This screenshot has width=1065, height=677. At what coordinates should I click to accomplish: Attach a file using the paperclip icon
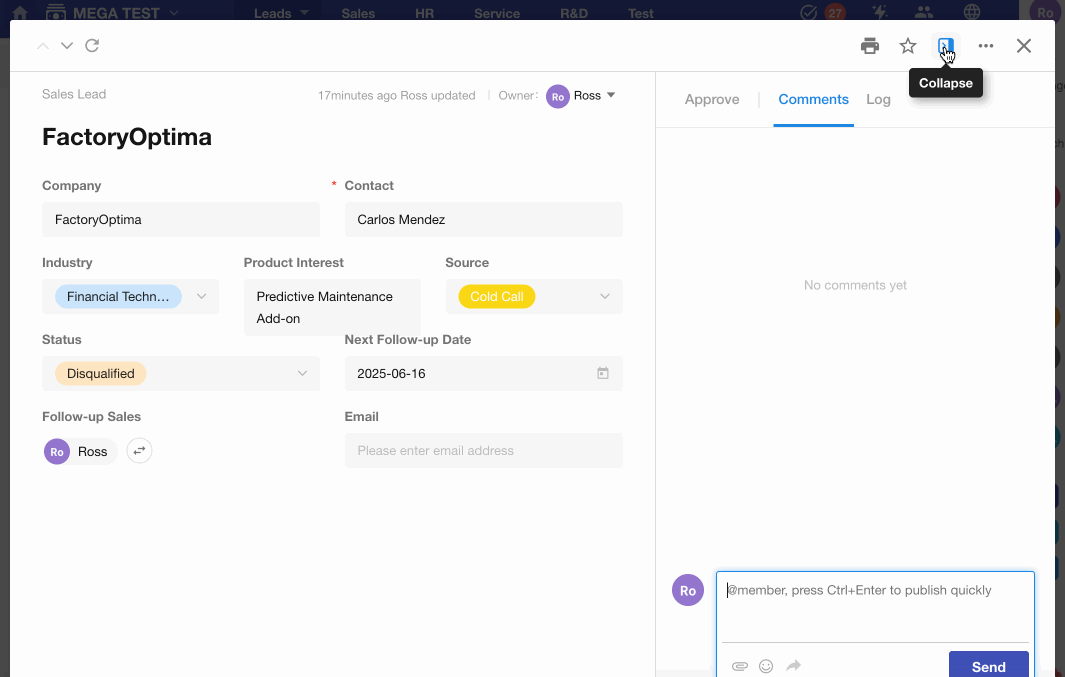click(740, 666)
